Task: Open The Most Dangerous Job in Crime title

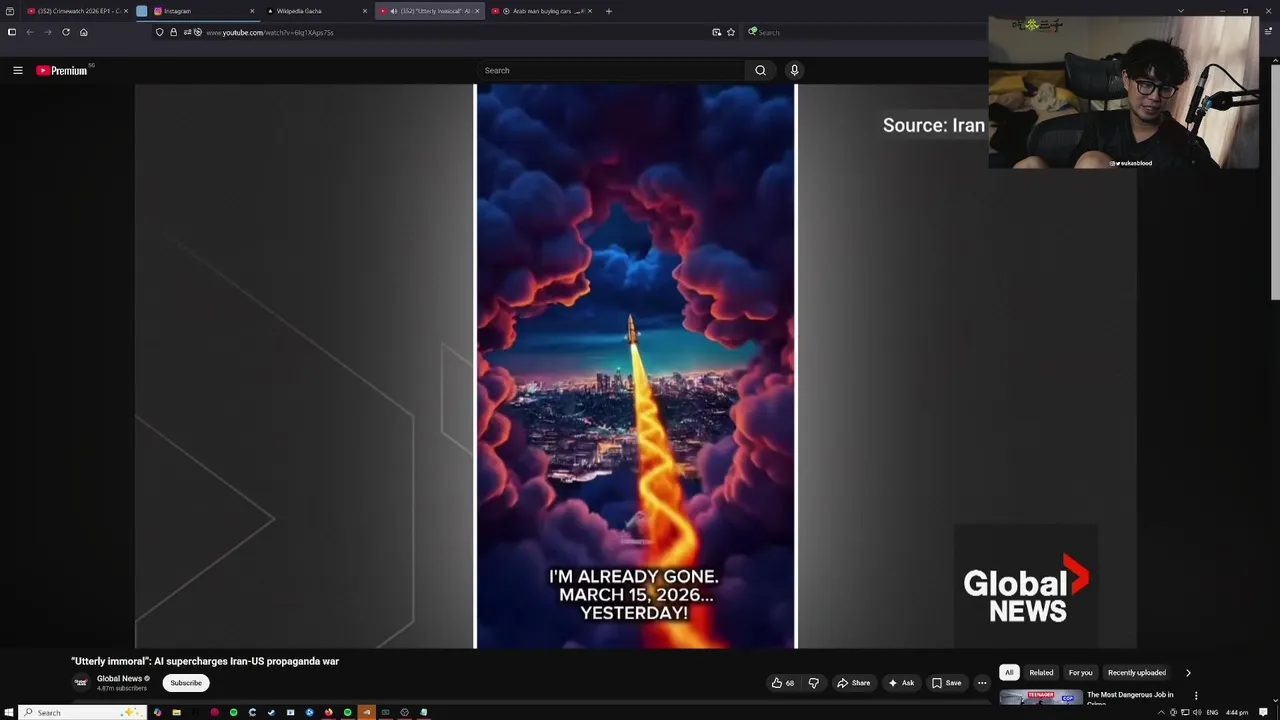Action: point(1130,697)
